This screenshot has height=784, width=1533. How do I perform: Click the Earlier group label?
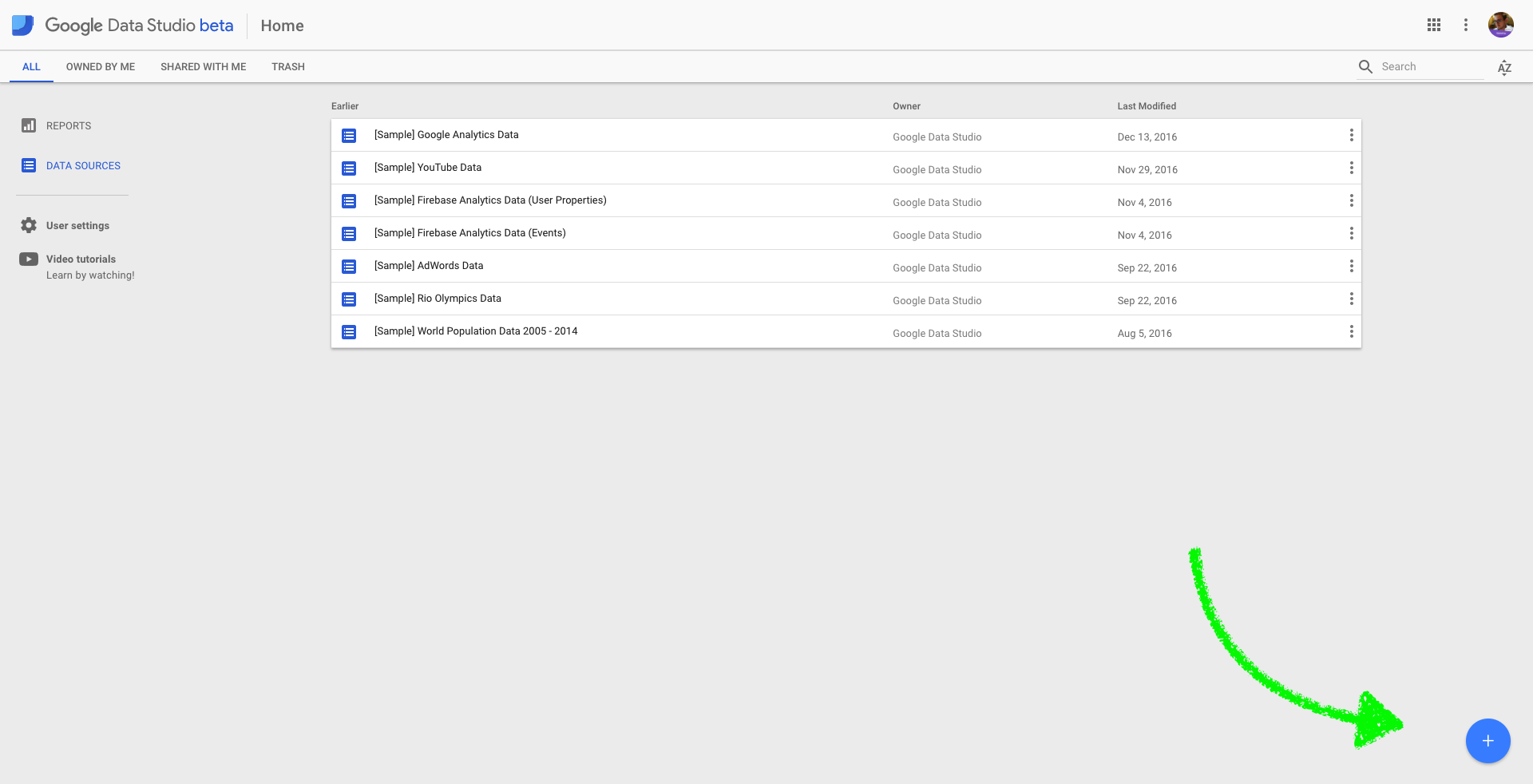[345, 106]
